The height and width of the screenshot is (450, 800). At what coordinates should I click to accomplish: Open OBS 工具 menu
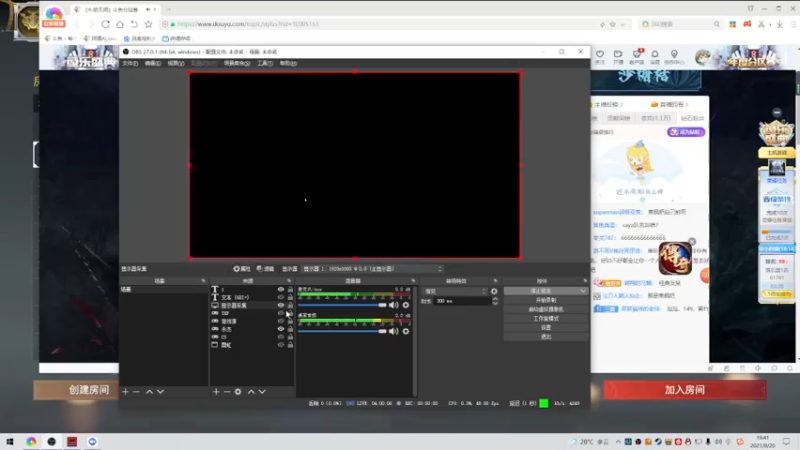click(x=265, y=63)
